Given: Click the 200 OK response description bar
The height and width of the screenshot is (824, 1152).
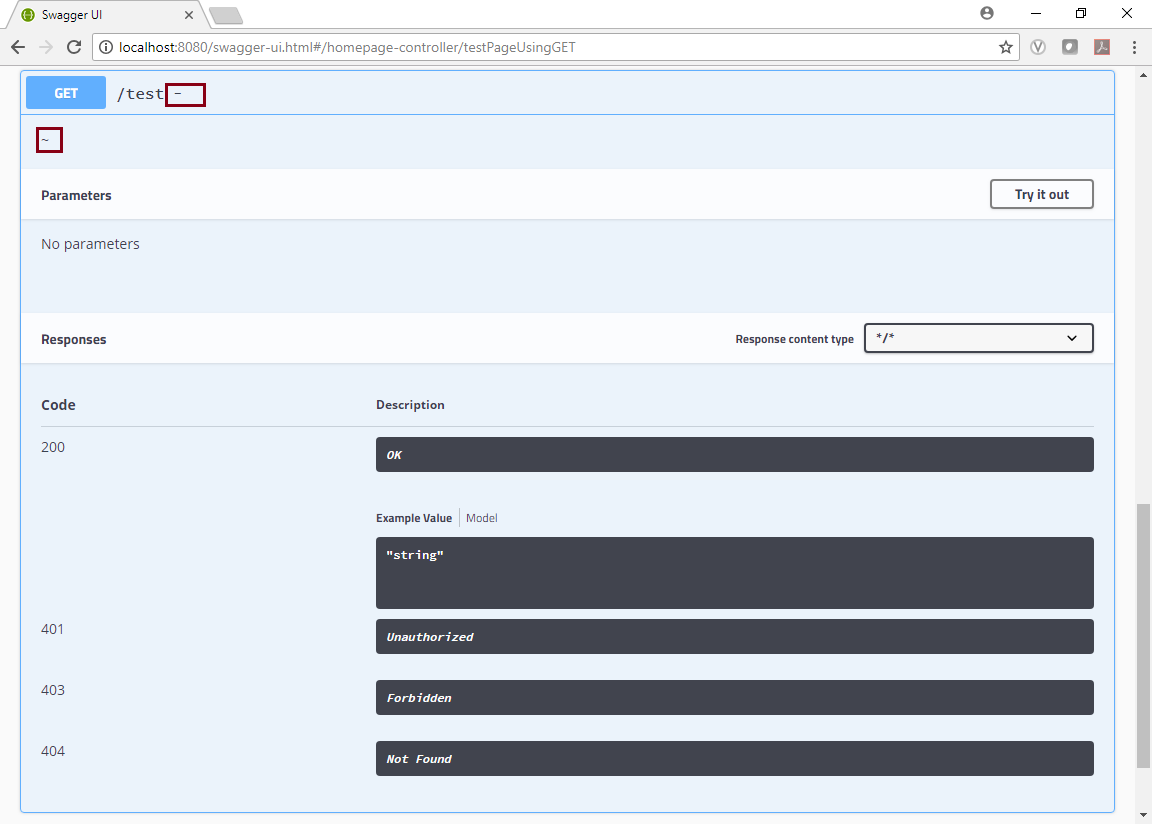Looking at the screenshot, I should pos(734,454).
